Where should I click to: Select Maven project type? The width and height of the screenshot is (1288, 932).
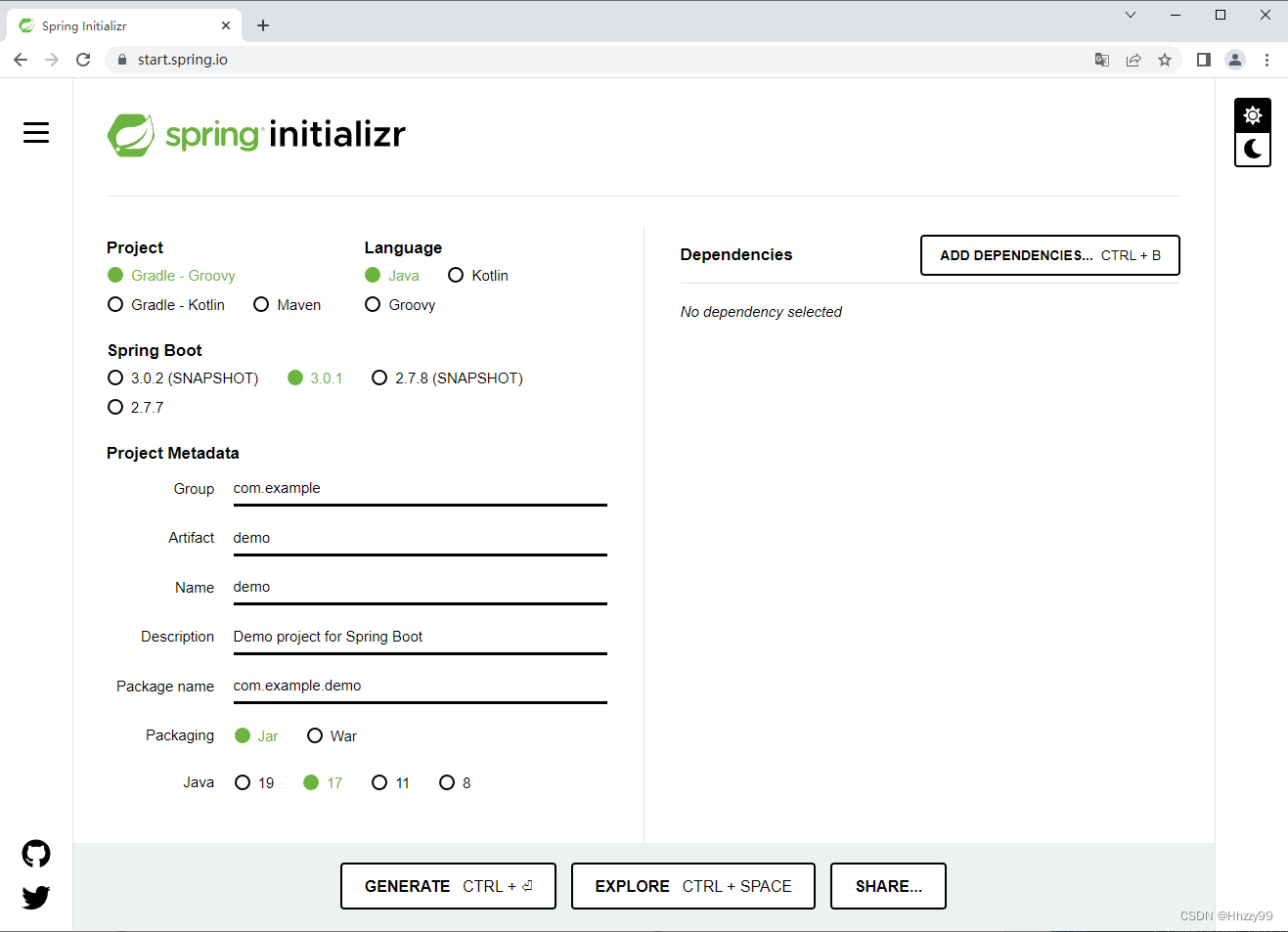[x=288, y=305]
